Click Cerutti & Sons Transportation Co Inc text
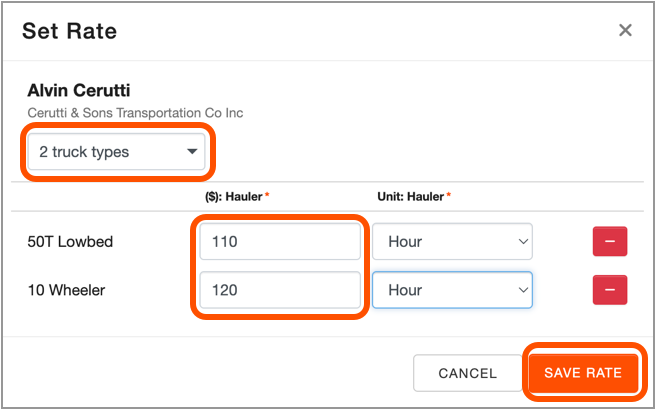The height and width of the screenshot is (410, 656). point(136,113)
